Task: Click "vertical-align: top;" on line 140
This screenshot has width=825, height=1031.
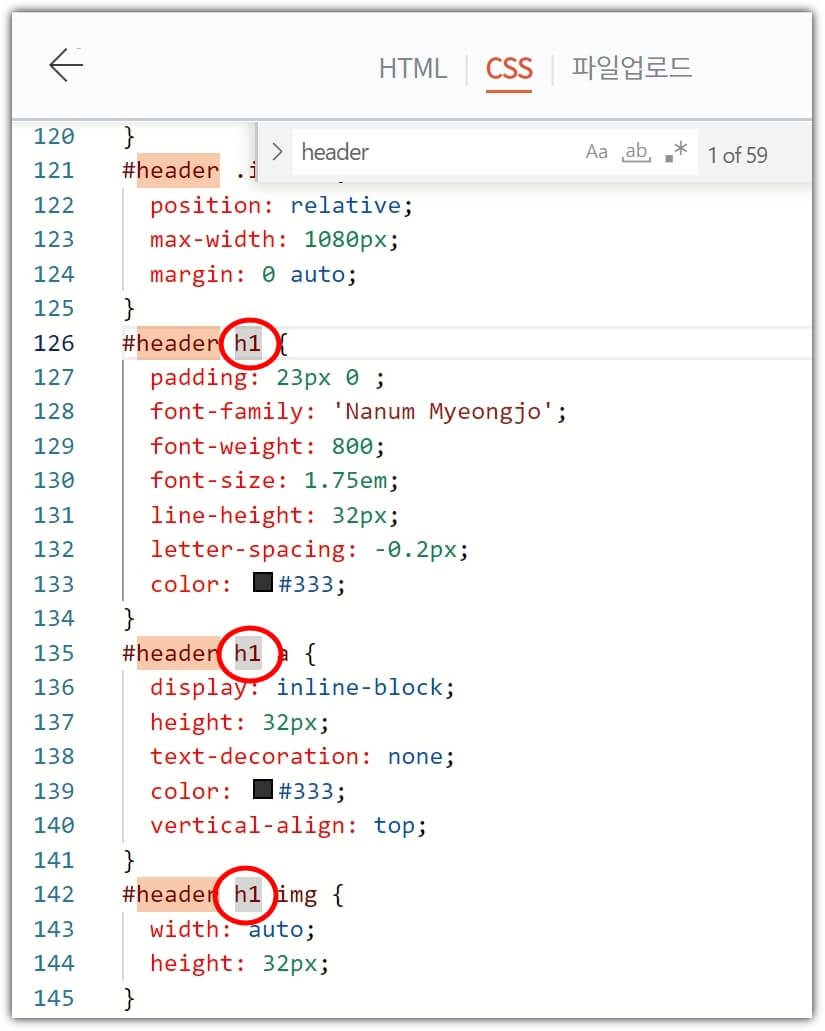Action: point(288,826)
